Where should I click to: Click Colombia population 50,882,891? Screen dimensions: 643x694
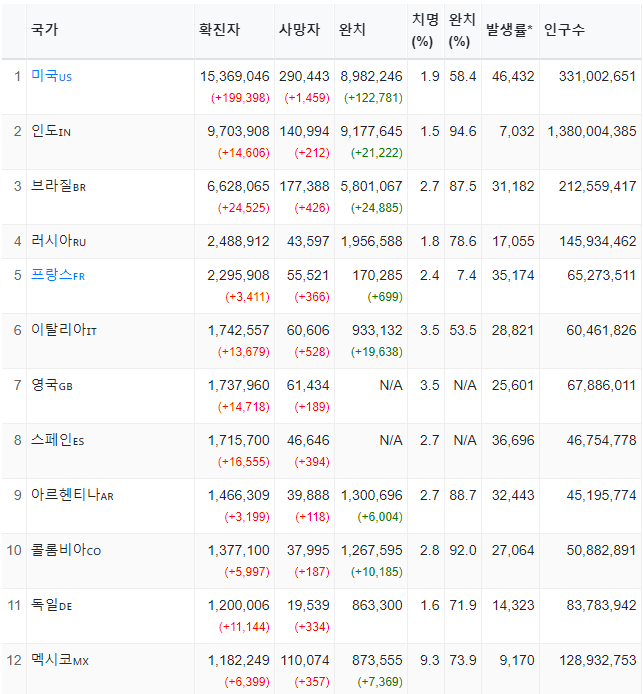601,550
